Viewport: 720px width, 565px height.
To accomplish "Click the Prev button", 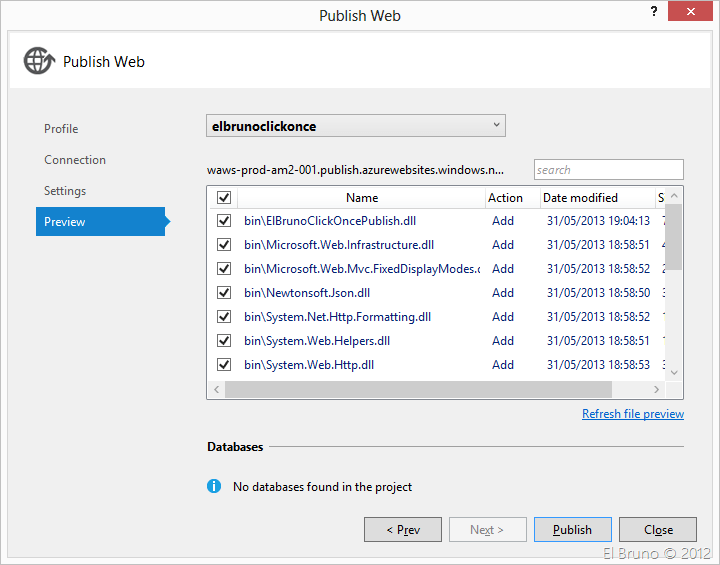I will click(403, 530).
